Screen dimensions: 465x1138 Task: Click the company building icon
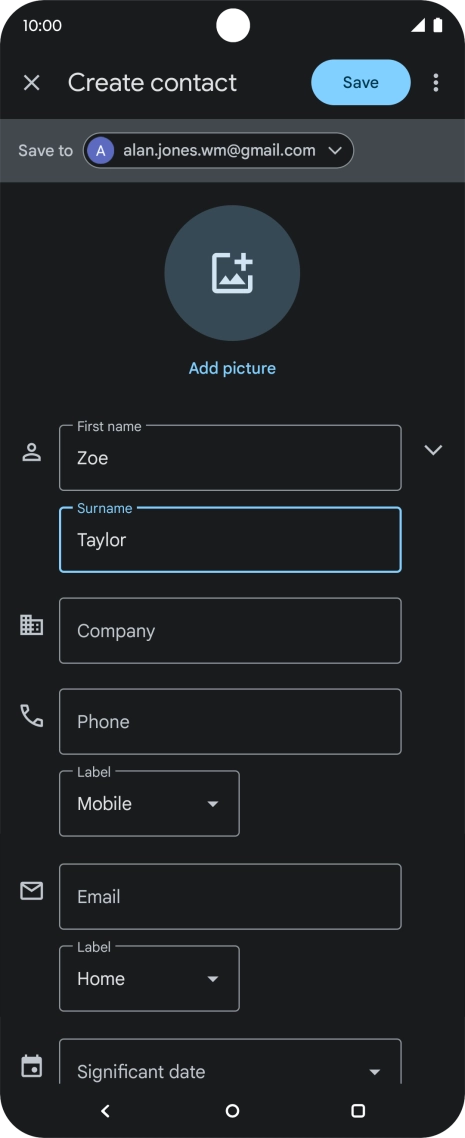(31, 625)
